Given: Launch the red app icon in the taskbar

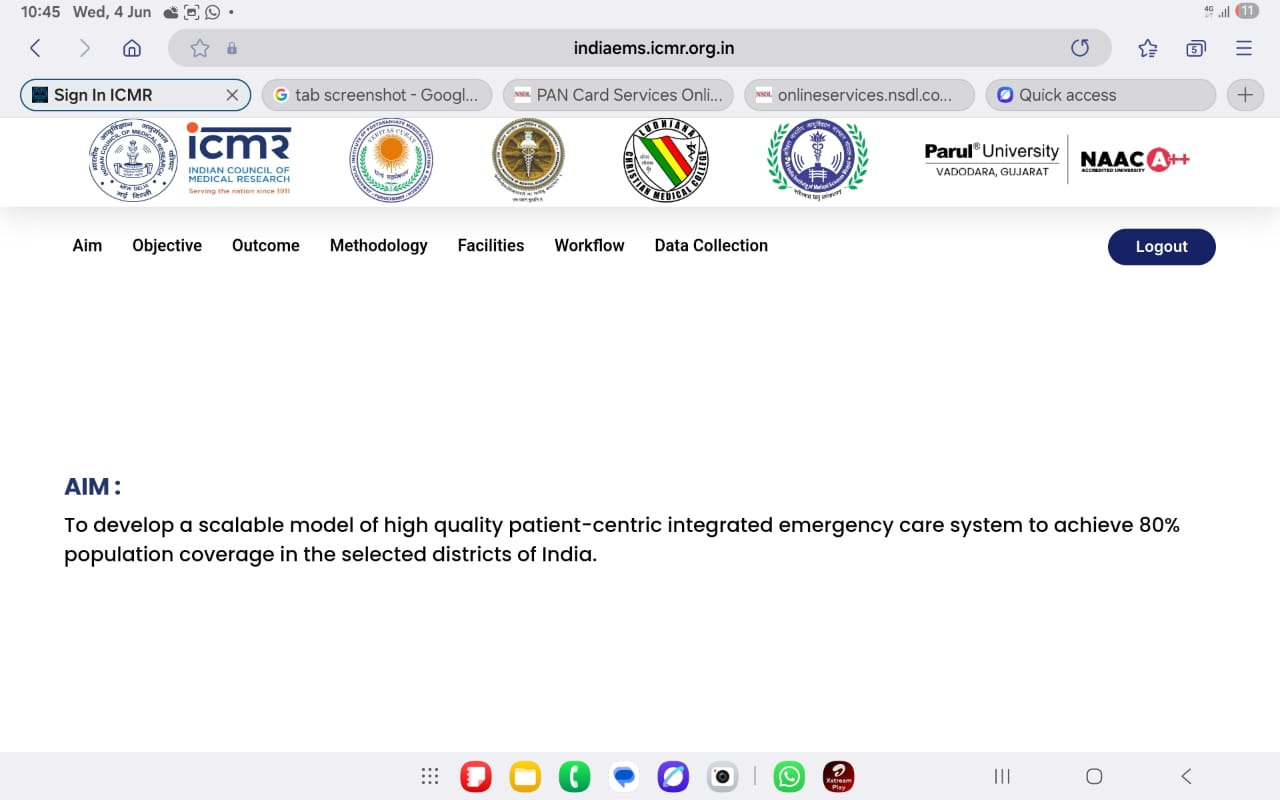Looking at the screenshot, I should [x=476, y=776].
